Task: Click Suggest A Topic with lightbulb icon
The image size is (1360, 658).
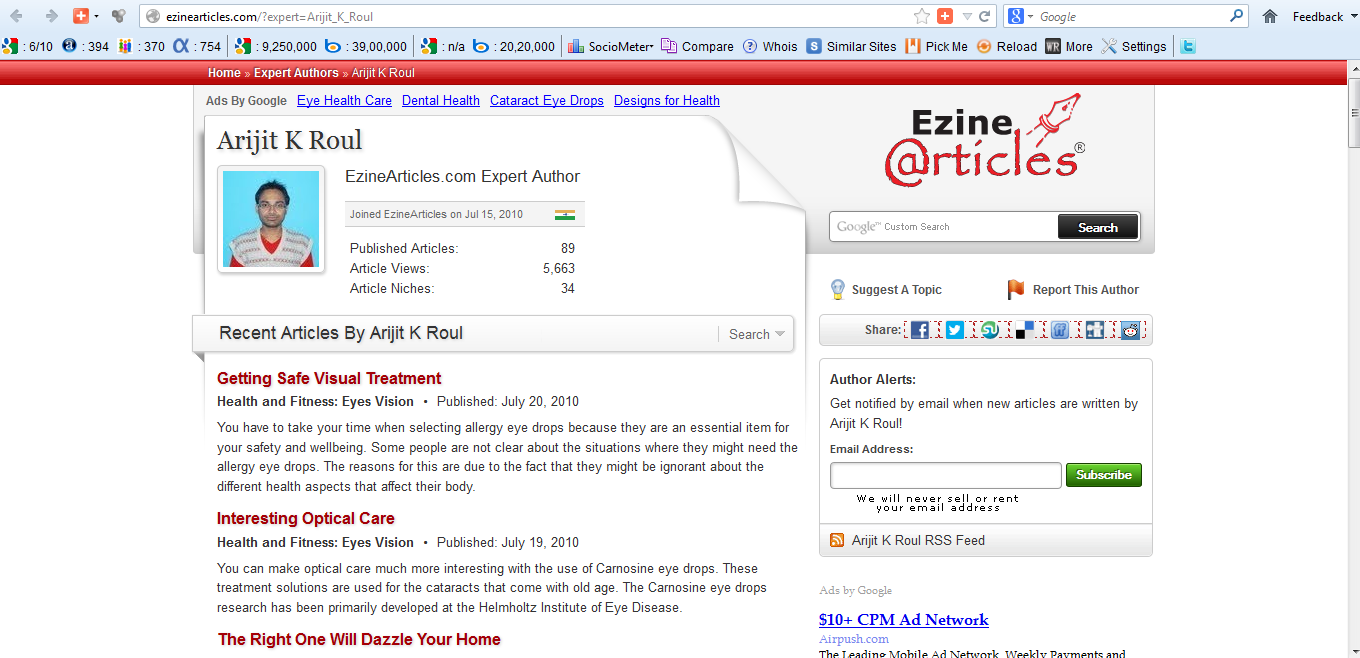Action: [886, 290]
